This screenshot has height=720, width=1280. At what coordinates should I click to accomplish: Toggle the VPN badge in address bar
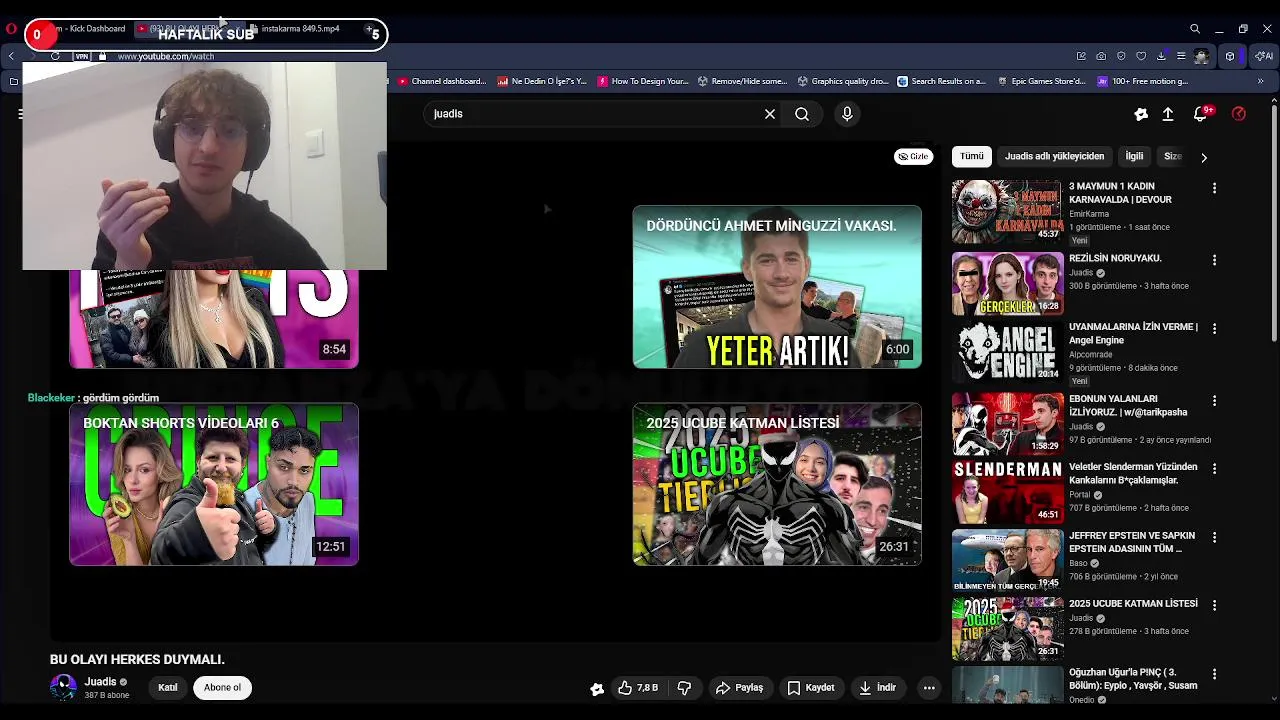(82, 56)
